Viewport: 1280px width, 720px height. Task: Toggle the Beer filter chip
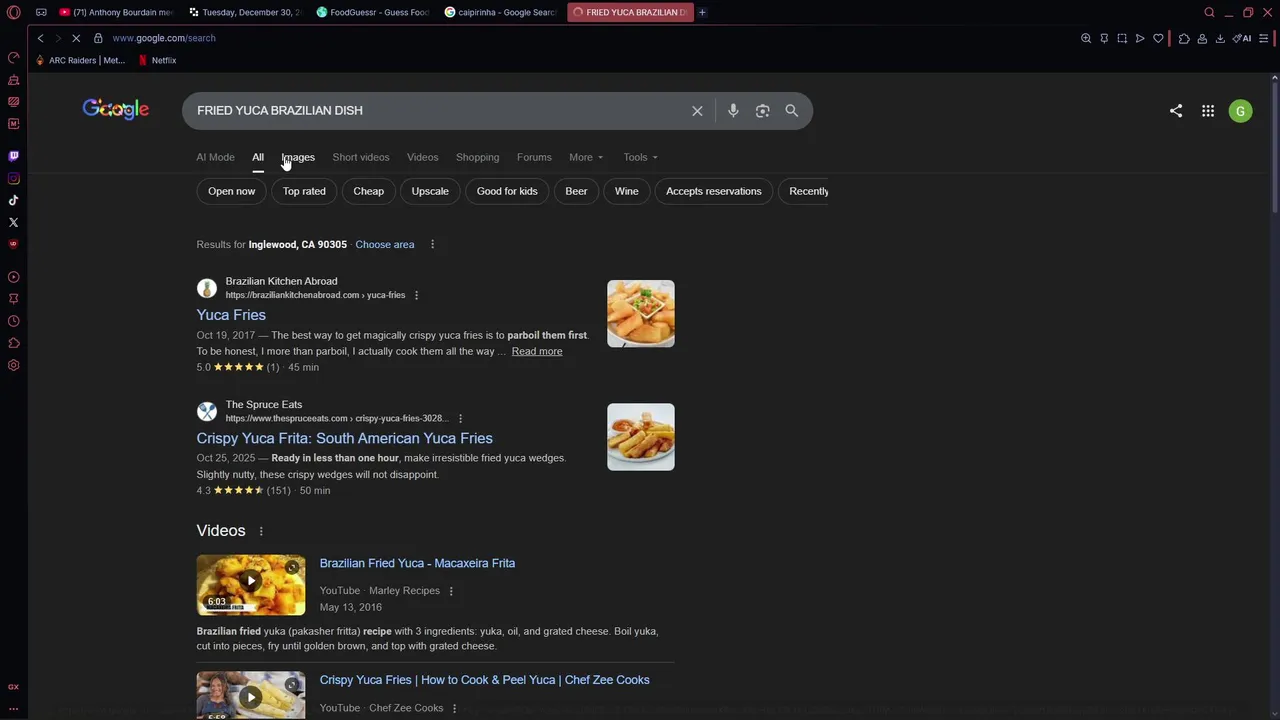[576, 191]
